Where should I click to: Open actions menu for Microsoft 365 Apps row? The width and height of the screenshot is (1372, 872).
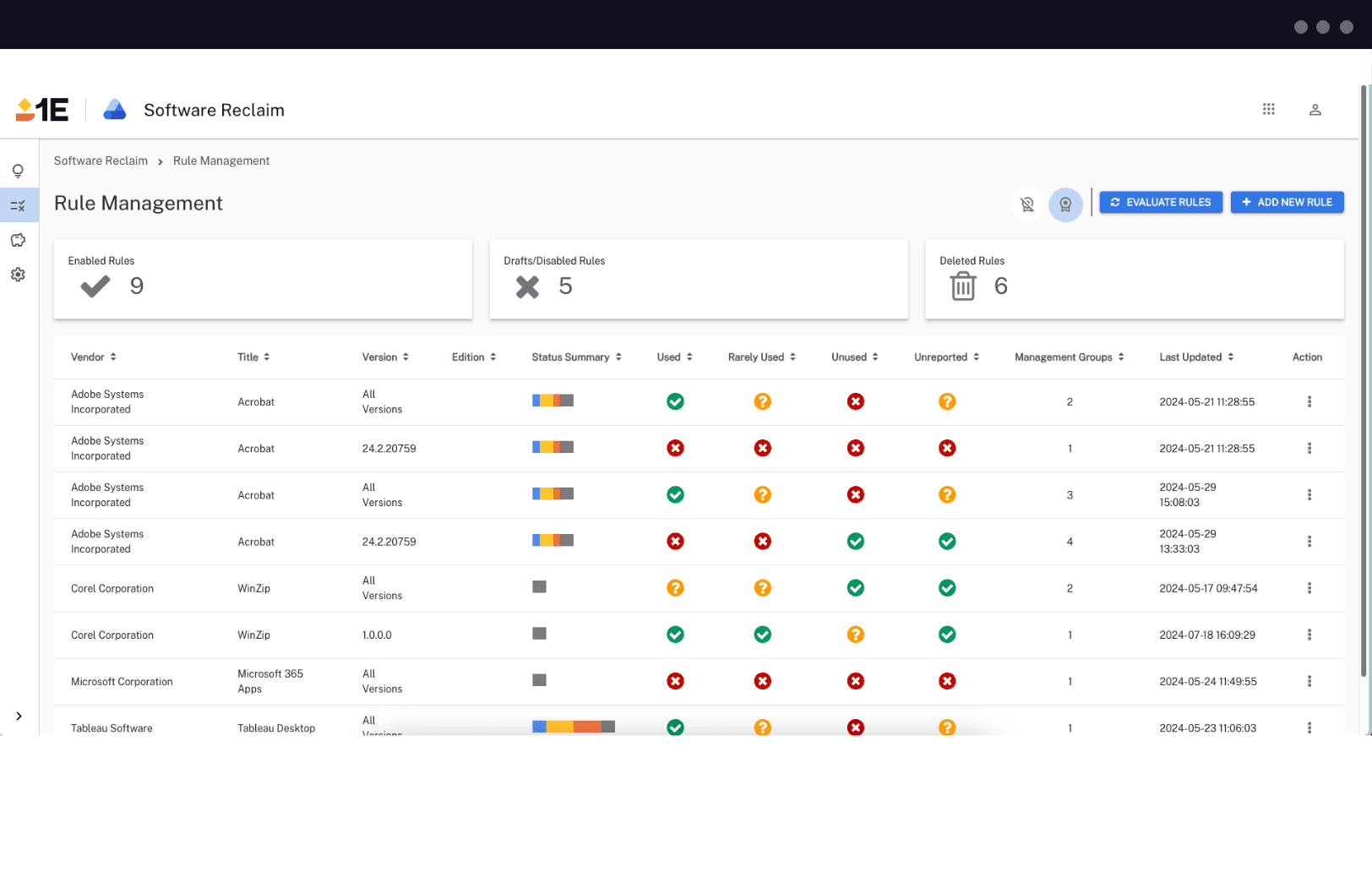pyautogui.click(x=1309, y=681)
